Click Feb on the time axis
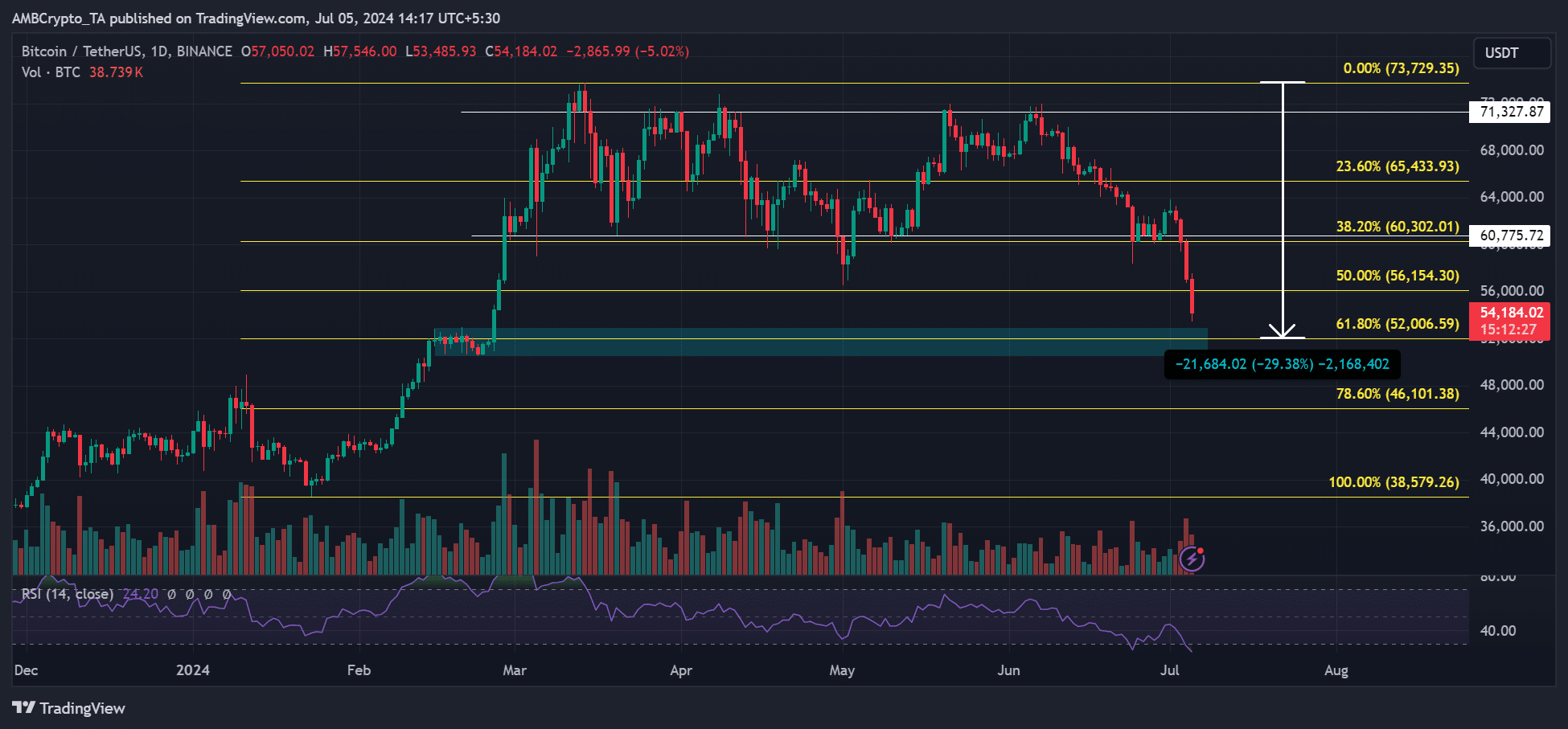Screen dimensions: 1568x729 point(359,670)
